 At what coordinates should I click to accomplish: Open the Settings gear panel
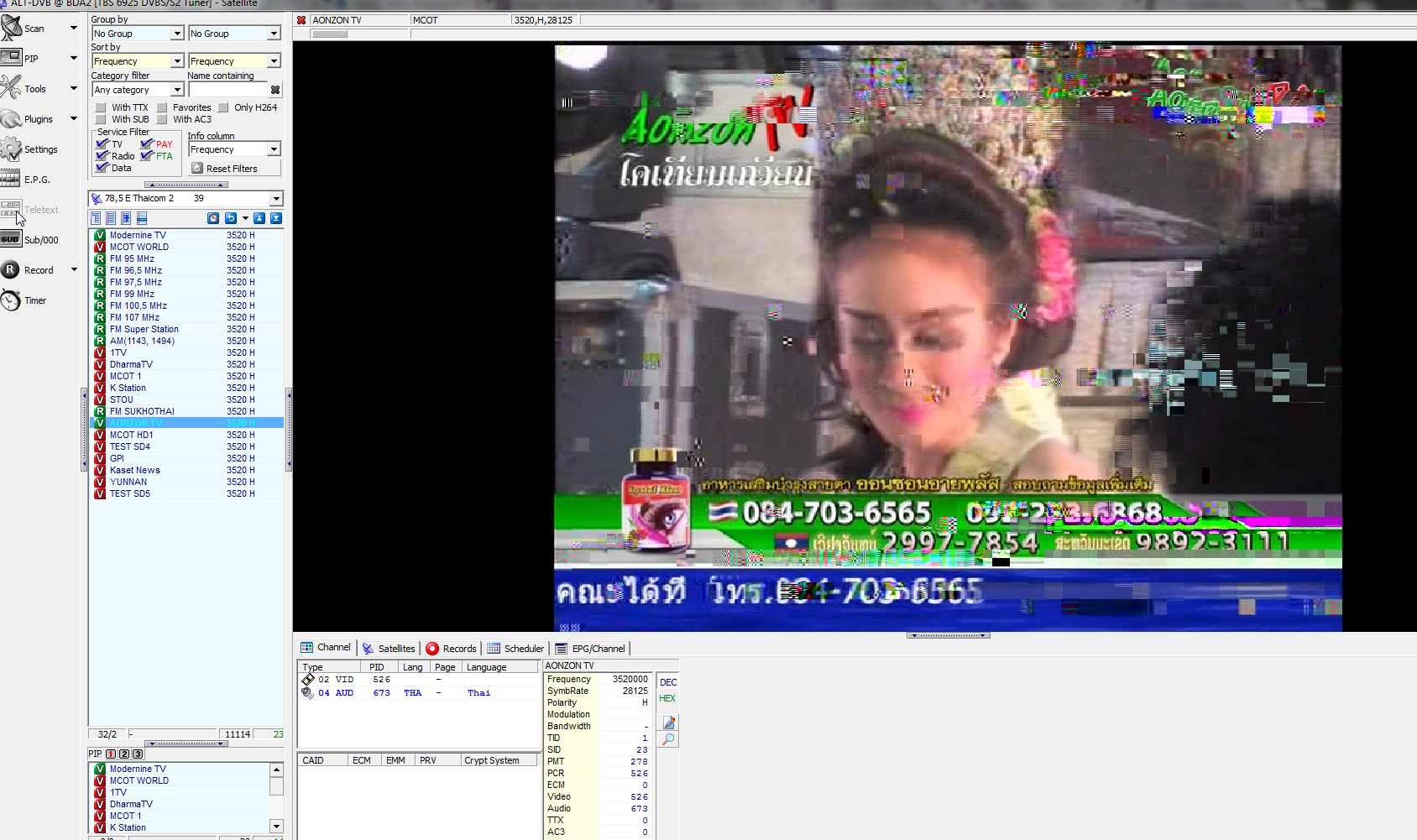click(x=29, y=149)
